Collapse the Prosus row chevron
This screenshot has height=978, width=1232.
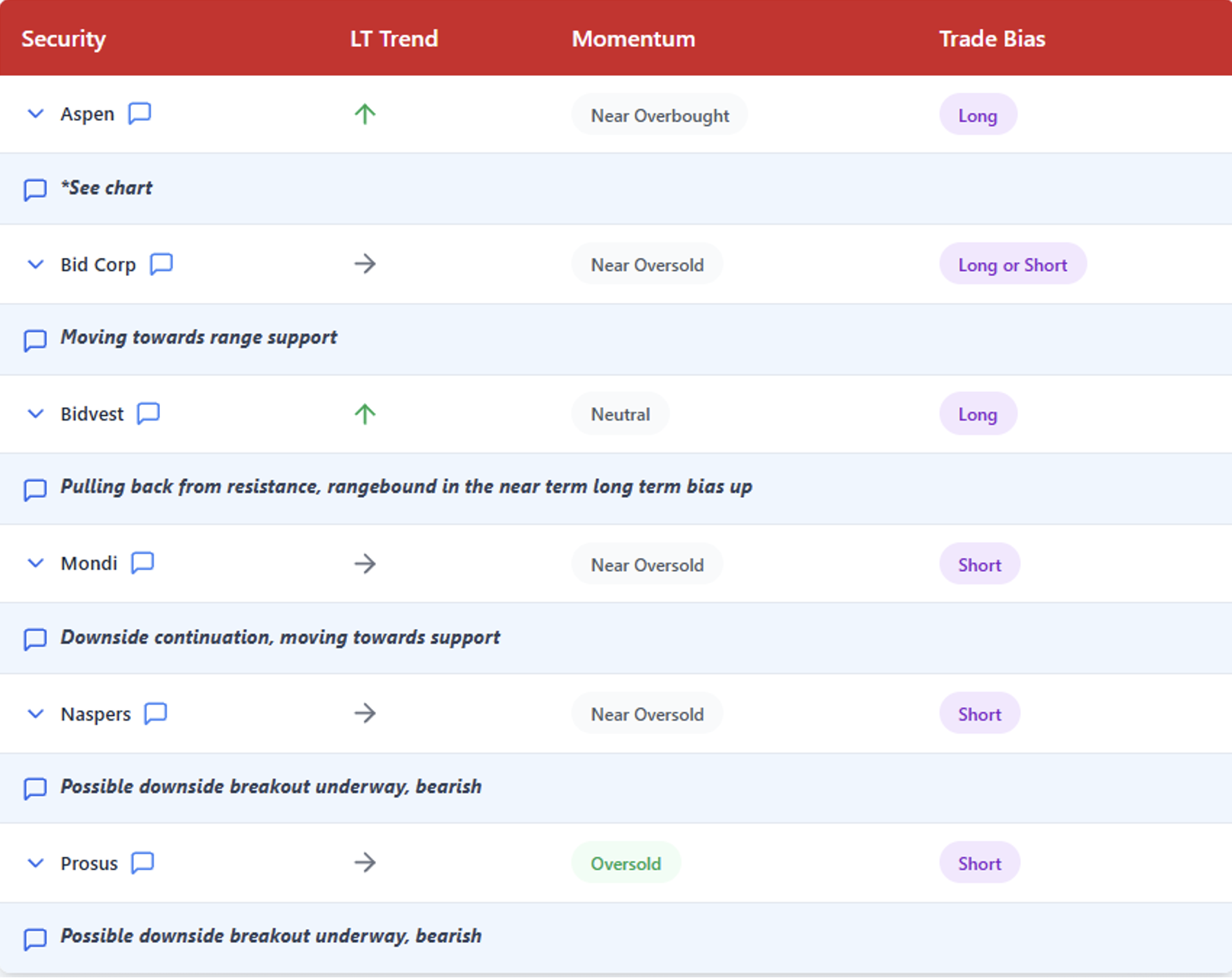point(35,864)
